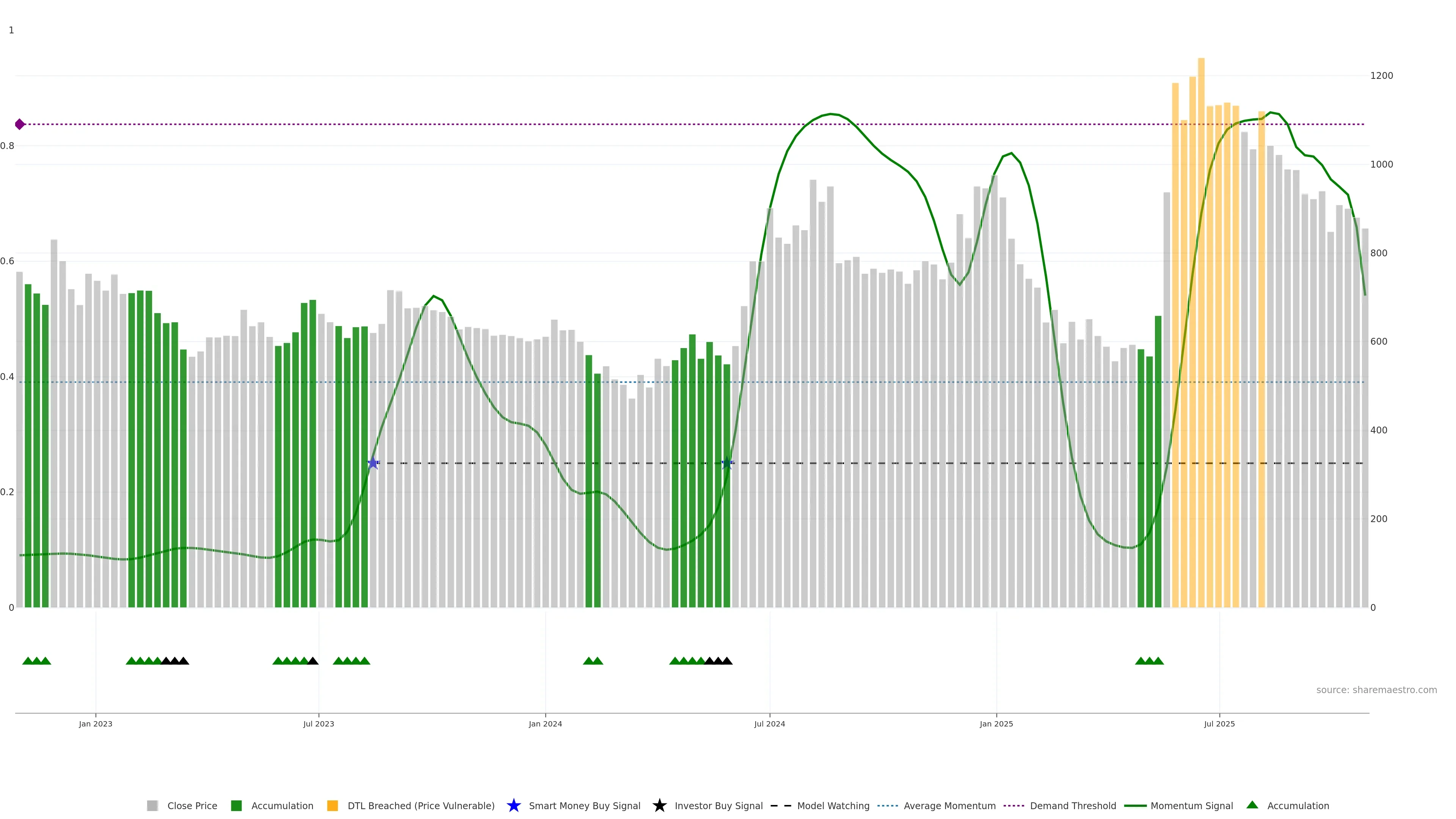This screenshot has height=819, width=1456.
Task: Toggle the Close Price legend entry
Action: tap(191, 806)
